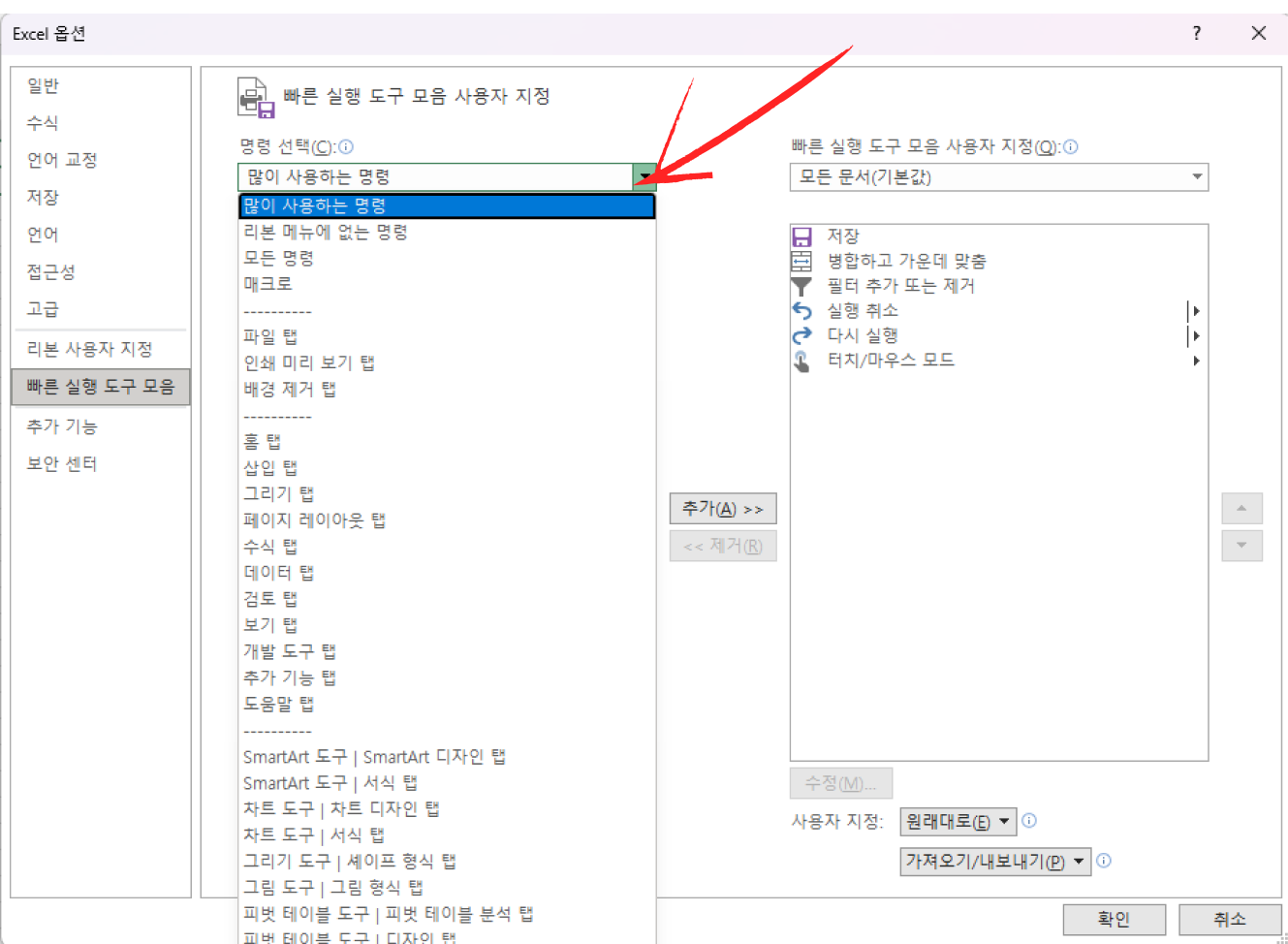Expand the 실행 취소 submenu arrow
Viewport: 1288px width, 944px height.
(x=1196, y=311)
